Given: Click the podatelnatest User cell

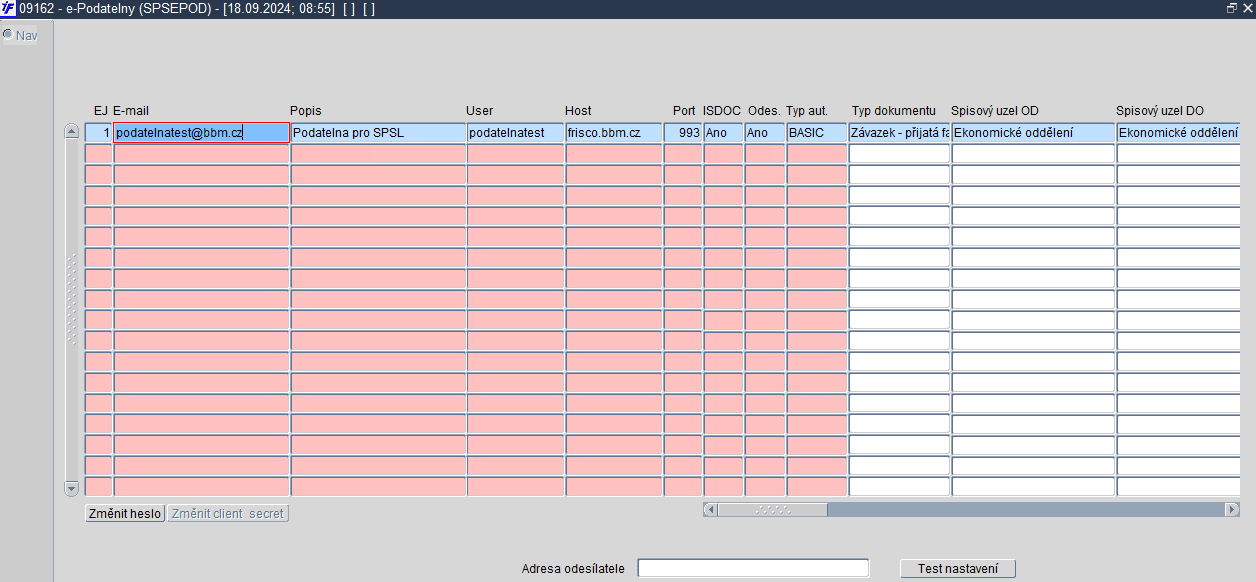Looking at the screenshot, I should (515, 132).
